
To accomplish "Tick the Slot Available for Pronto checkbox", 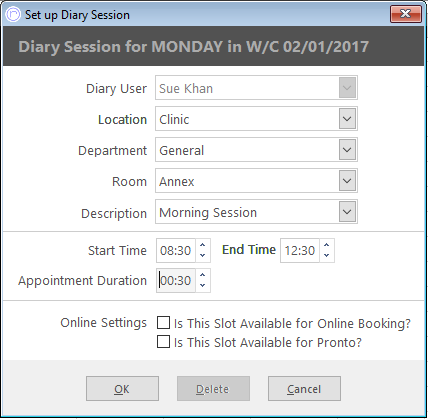I will coord(163,342).
